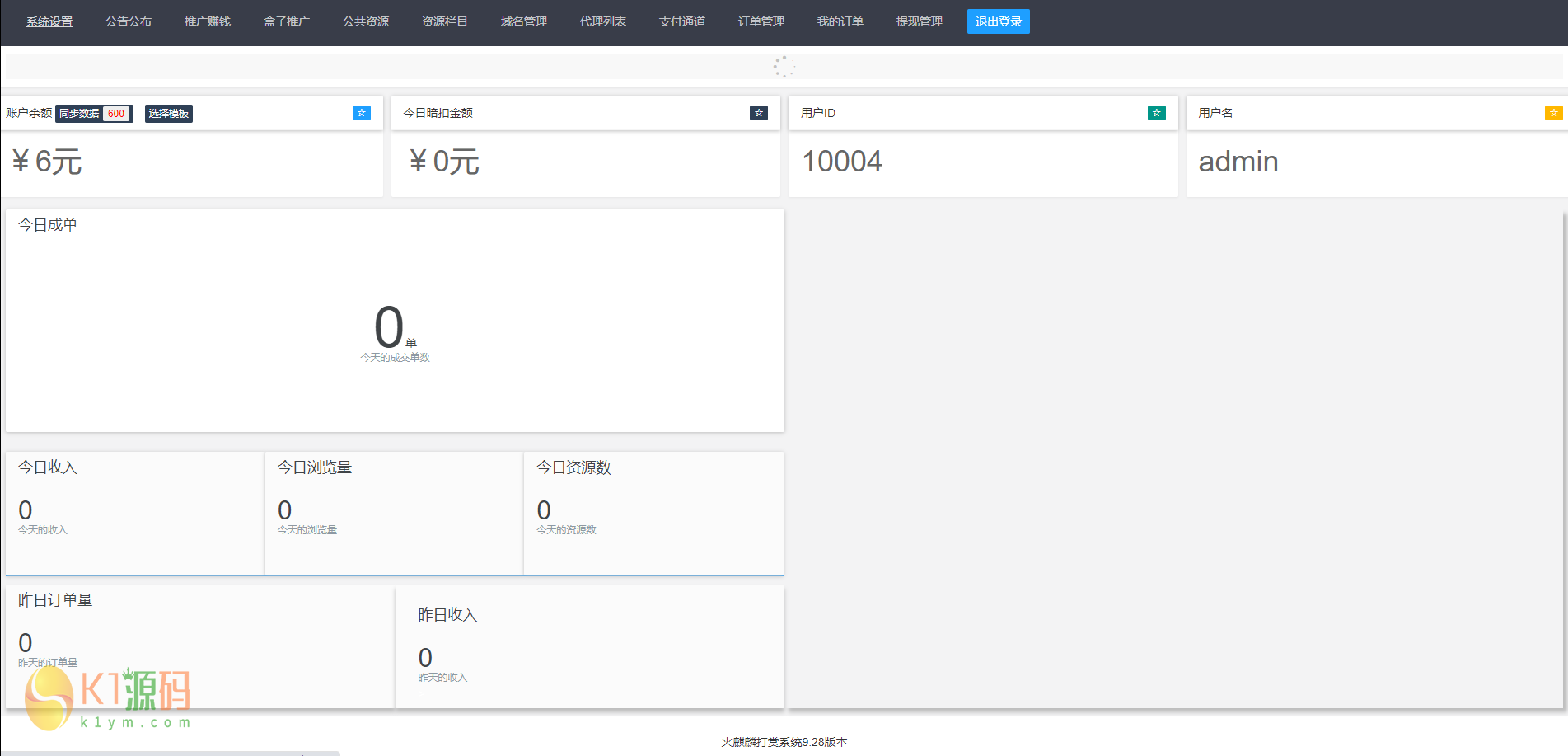Open 资源栏目 from the top navigation

[445, 21]
